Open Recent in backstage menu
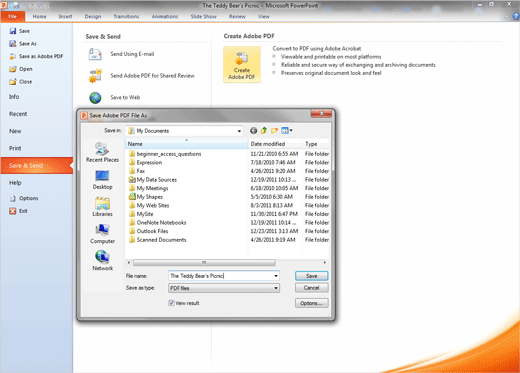Image resolution: width=520 pixels, height=373 pixels. [18, 114]
